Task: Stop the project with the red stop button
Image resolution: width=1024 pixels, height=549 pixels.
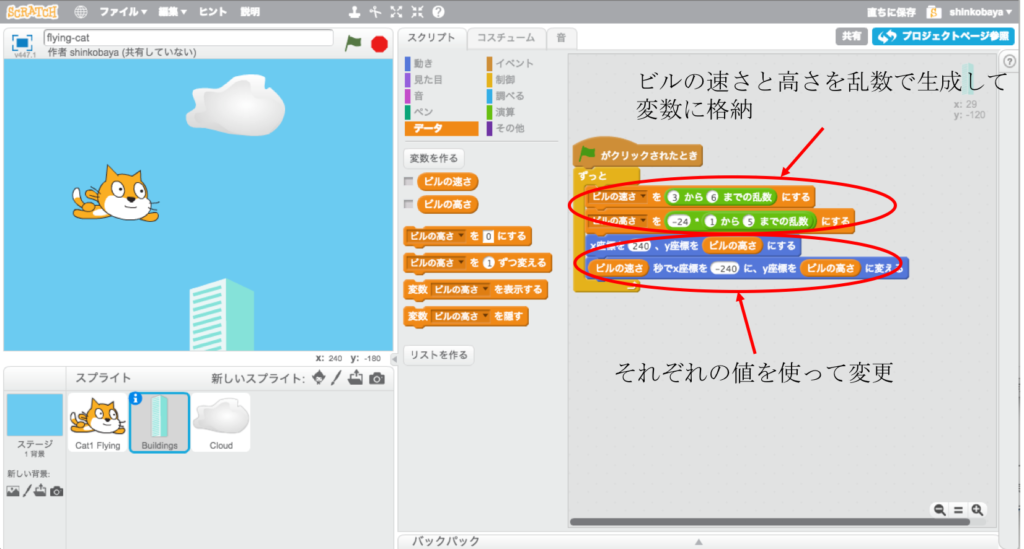Action: pos(379,44)
